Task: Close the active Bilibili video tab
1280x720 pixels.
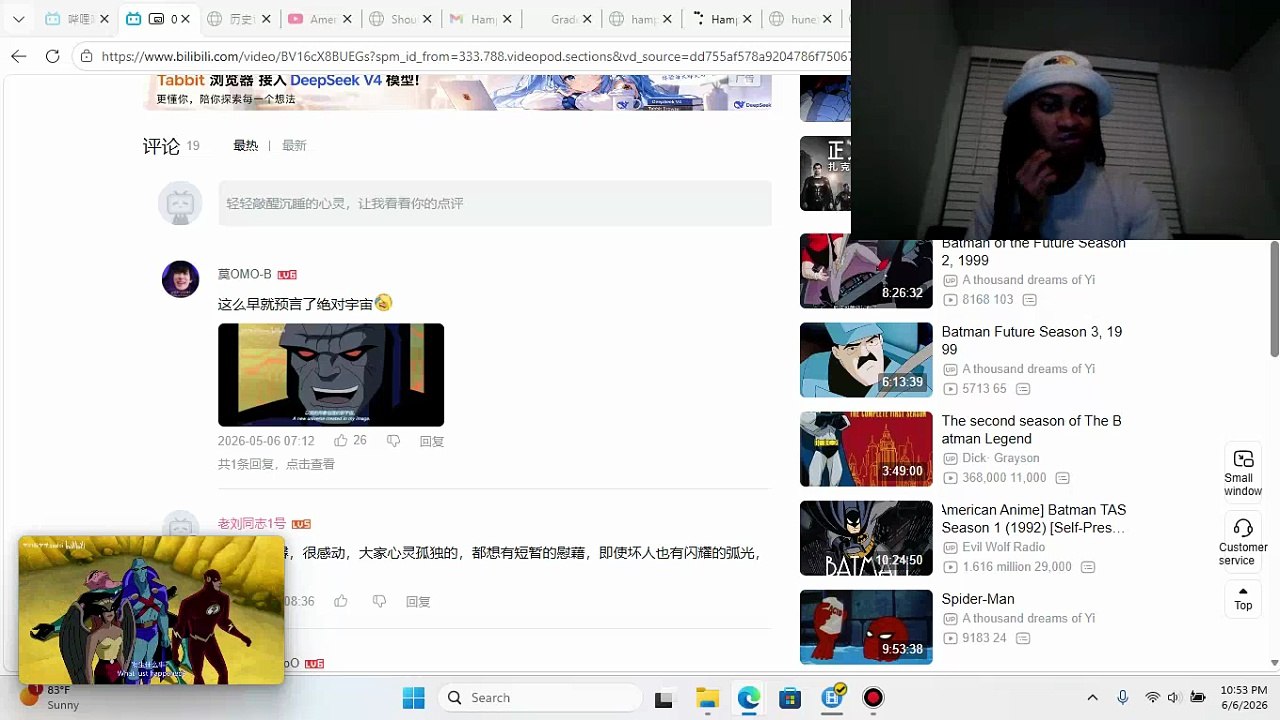Action: 185,19
